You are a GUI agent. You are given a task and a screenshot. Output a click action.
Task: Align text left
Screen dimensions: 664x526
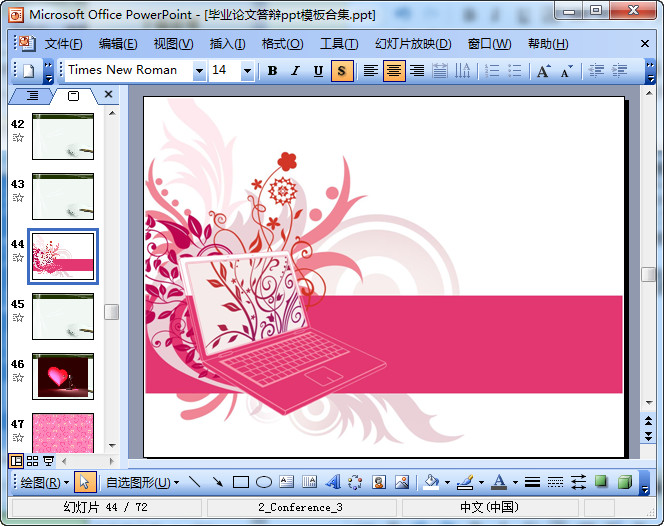(x=371, y=71)
